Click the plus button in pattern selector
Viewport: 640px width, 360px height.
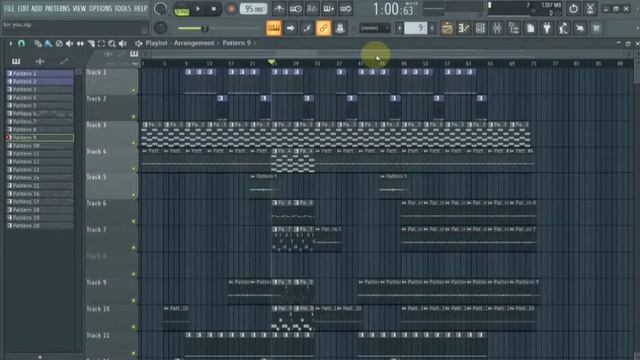pyautogui.click(x=432, y=28)
